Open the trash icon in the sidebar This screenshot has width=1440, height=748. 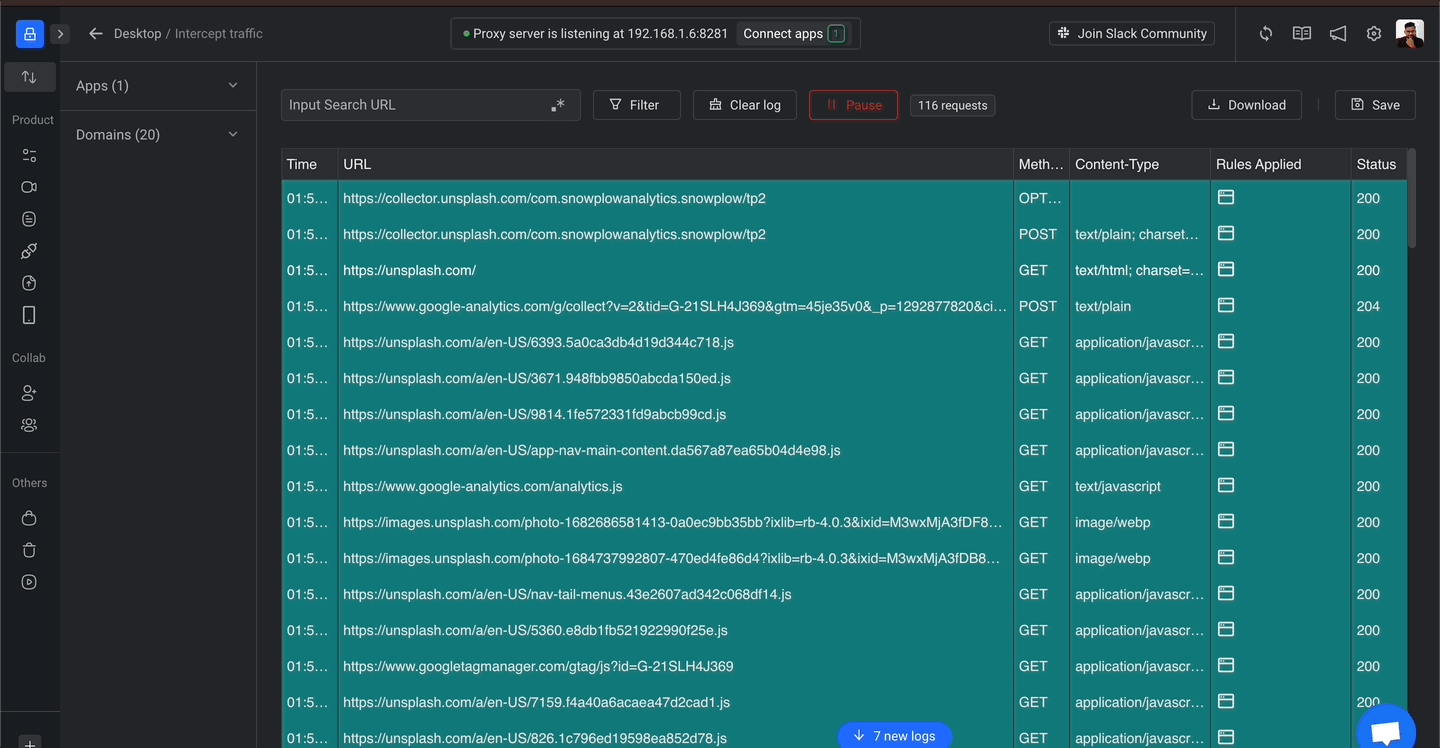point(29,550)
